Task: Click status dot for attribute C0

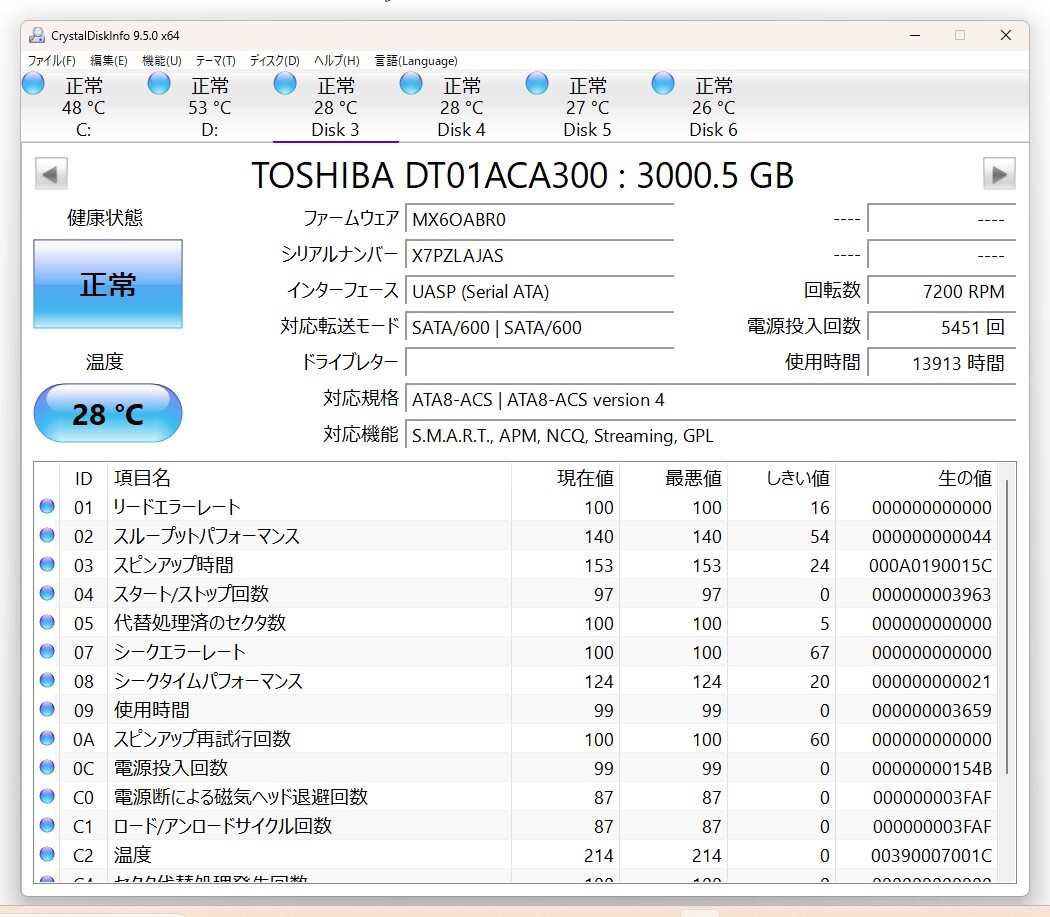Action: 47,796
